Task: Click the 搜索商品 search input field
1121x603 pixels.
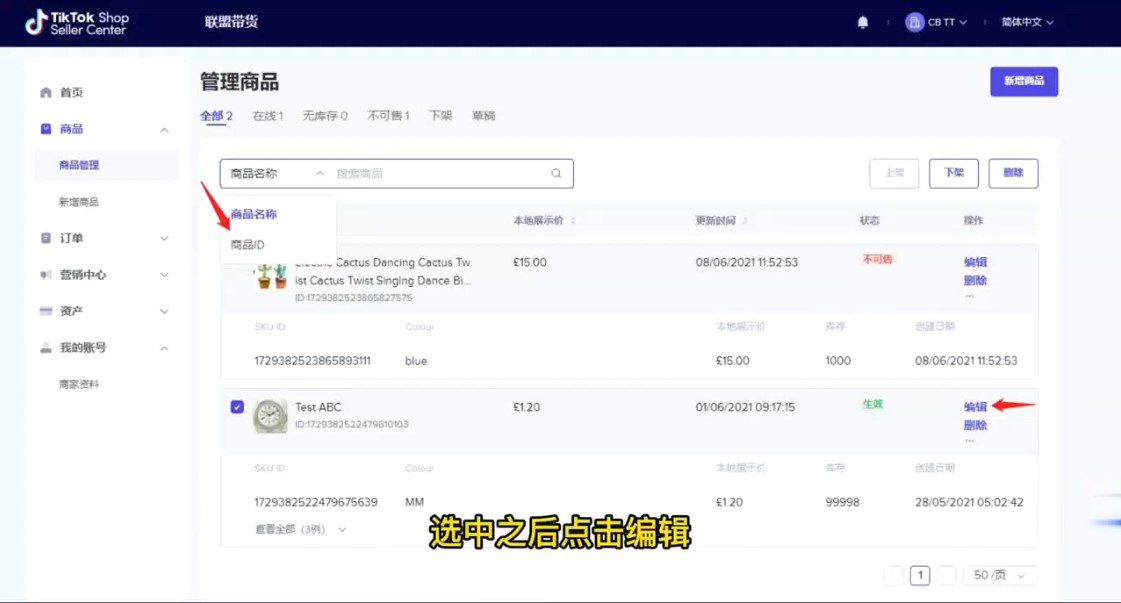Action: 440,173
